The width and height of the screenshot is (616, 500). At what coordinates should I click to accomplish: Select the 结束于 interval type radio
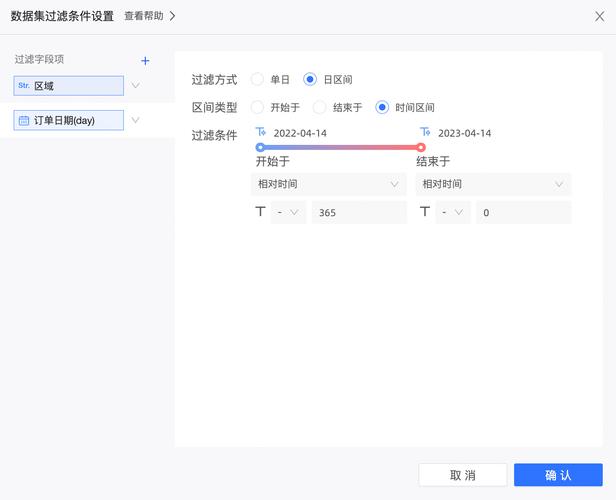[319, 107]
